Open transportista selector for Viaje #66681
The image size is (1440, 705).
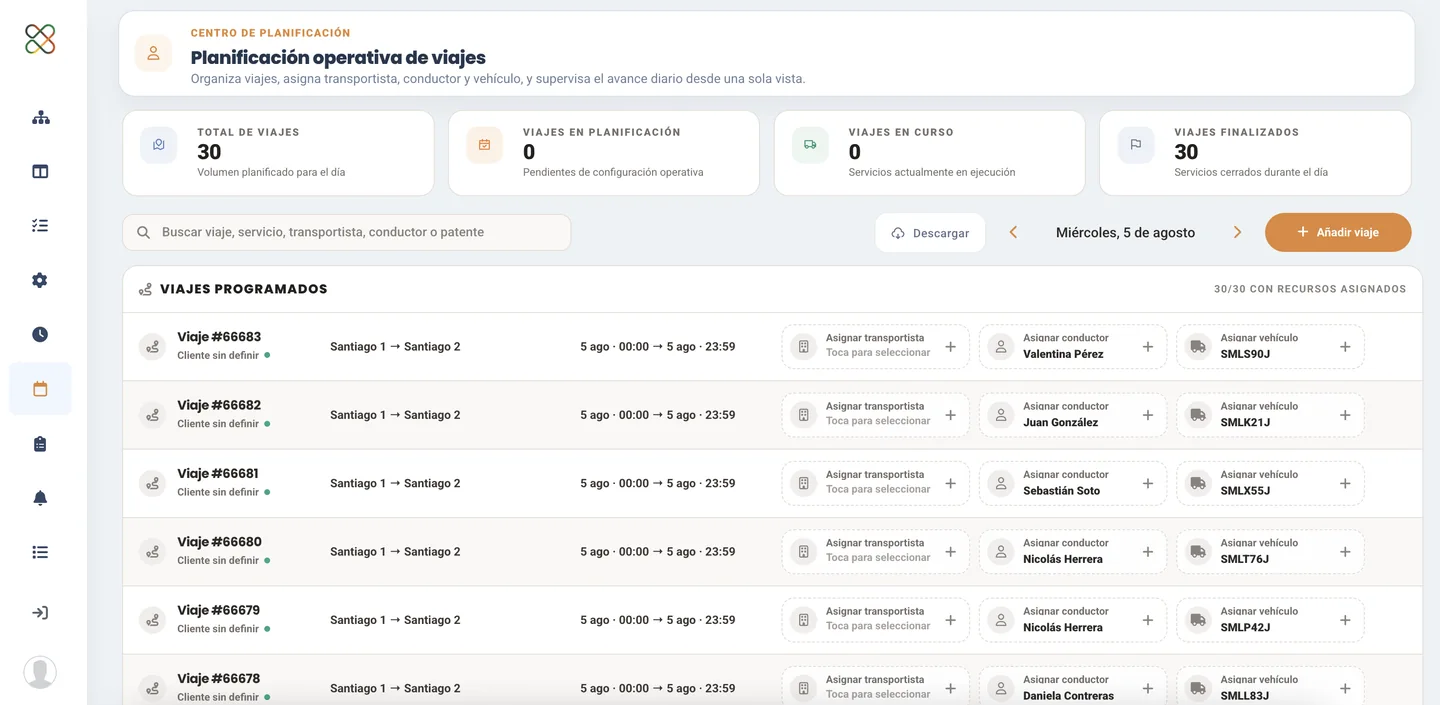tap(875, 484)
